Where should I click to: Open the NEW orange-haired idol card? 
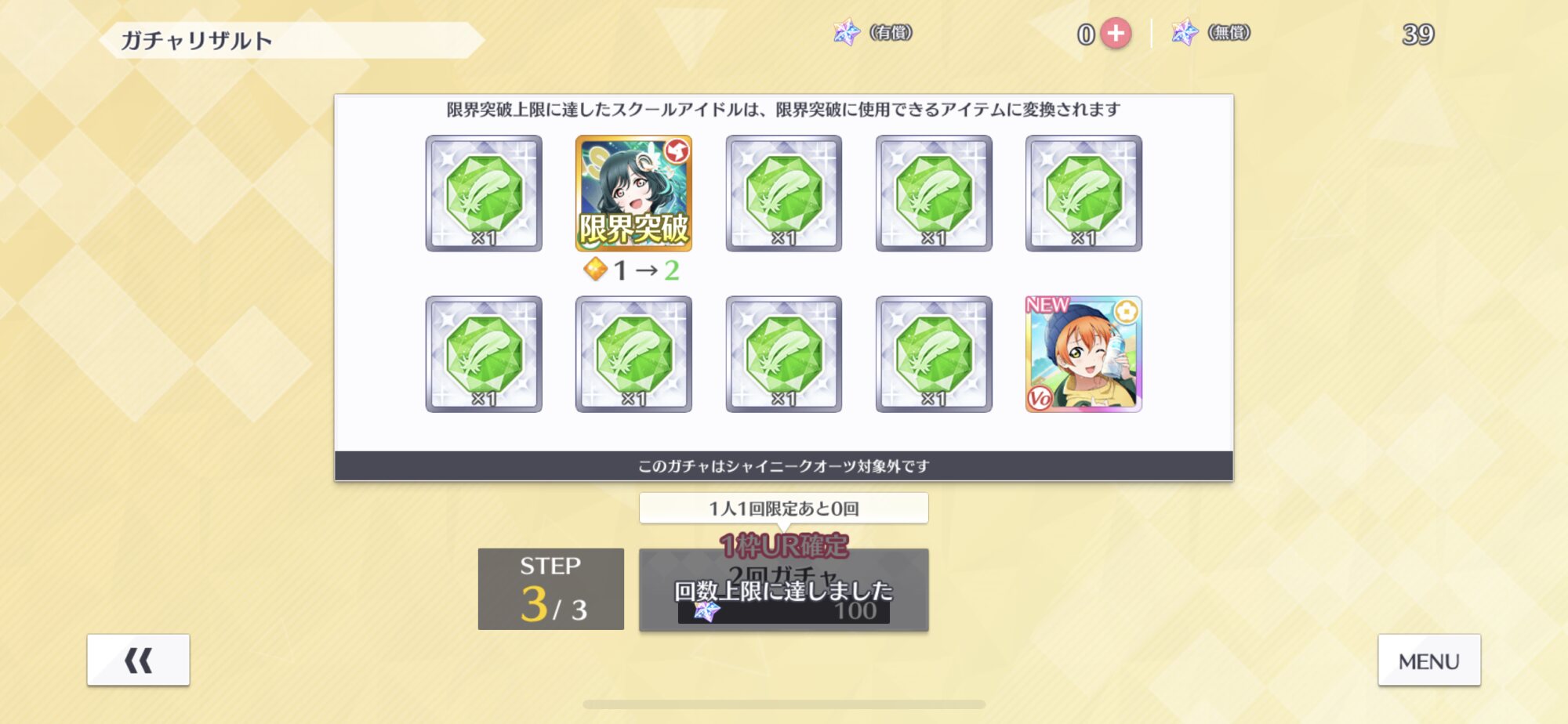coord(1083,354)
